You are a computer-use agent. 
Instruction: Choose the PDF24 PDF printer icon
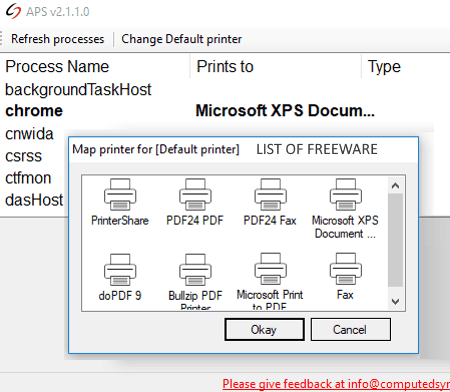195,195
